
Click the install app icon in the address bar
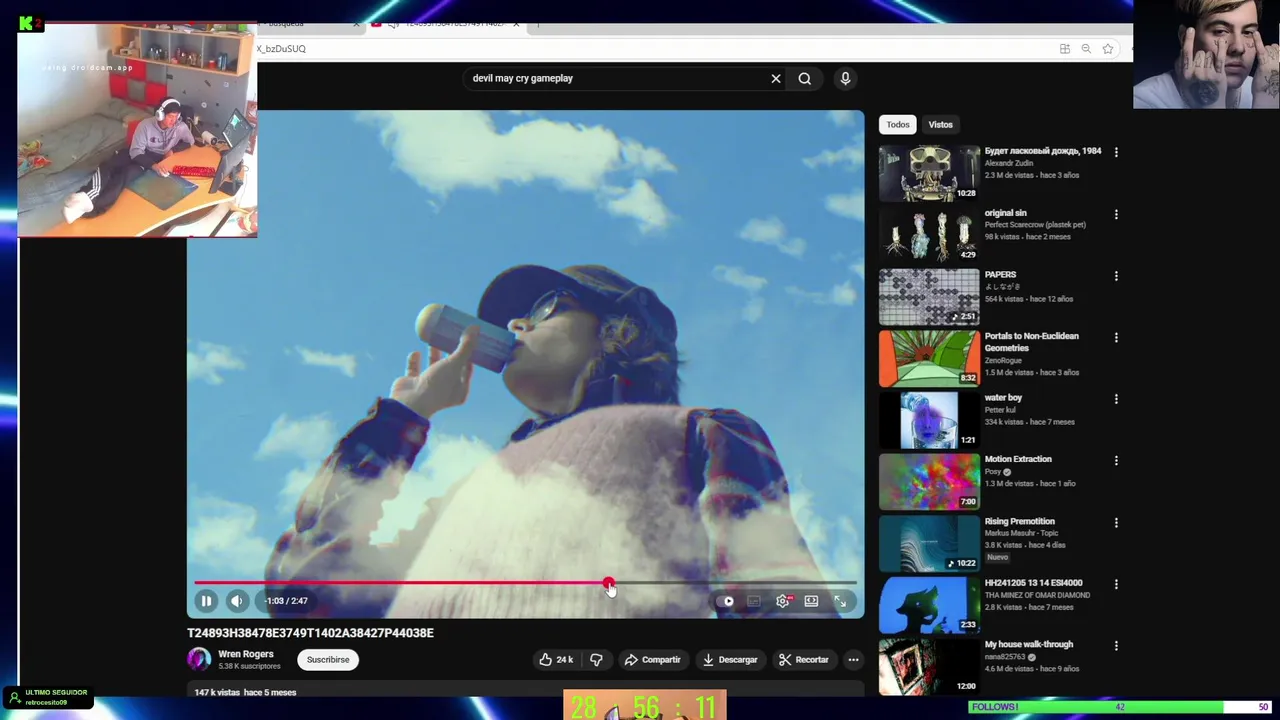click(x=1065, y=49)
